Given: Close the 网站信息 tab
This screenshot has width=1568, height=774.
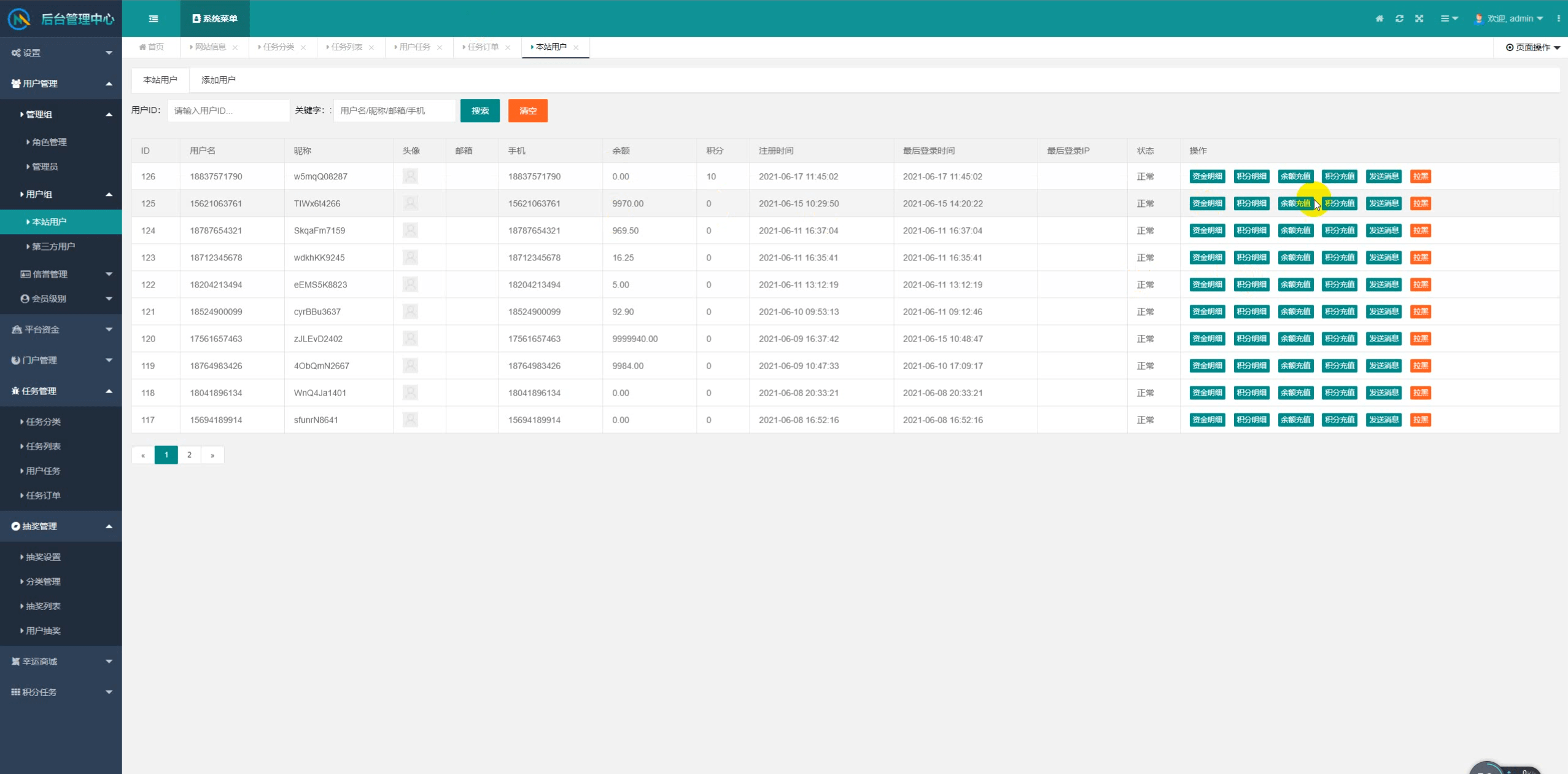Looking at the screenshot, I should pos(235,47).
